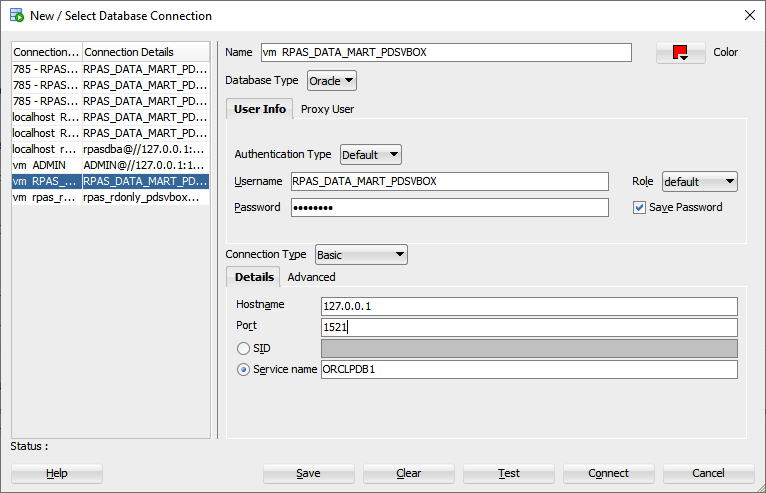Click the Connection Name column header
The width and height of the screenshot is (766, 493).
47,52
